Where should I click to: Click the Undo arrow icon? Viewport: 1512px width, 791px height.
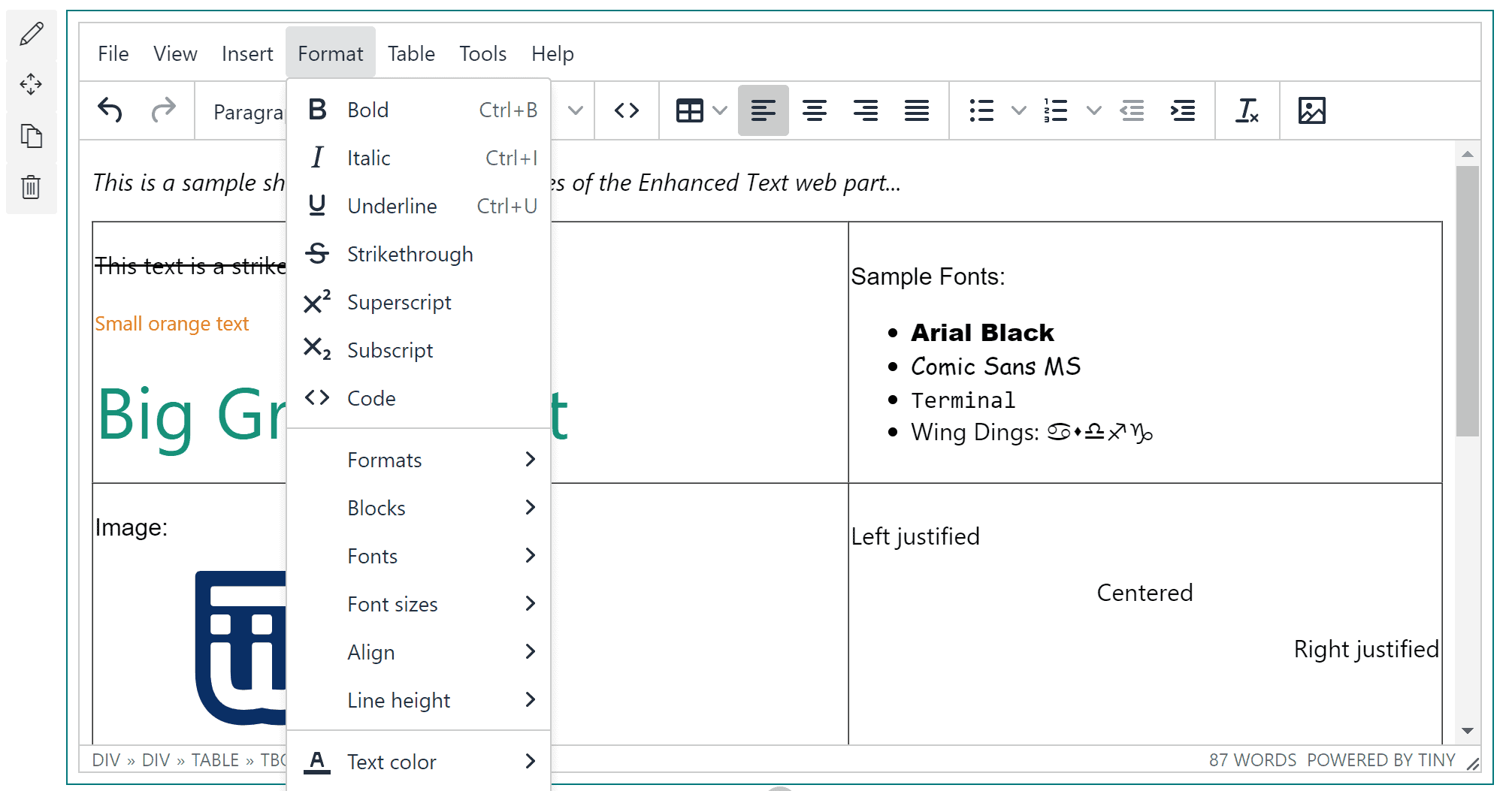pyautogui.click(x=110, y=110)
